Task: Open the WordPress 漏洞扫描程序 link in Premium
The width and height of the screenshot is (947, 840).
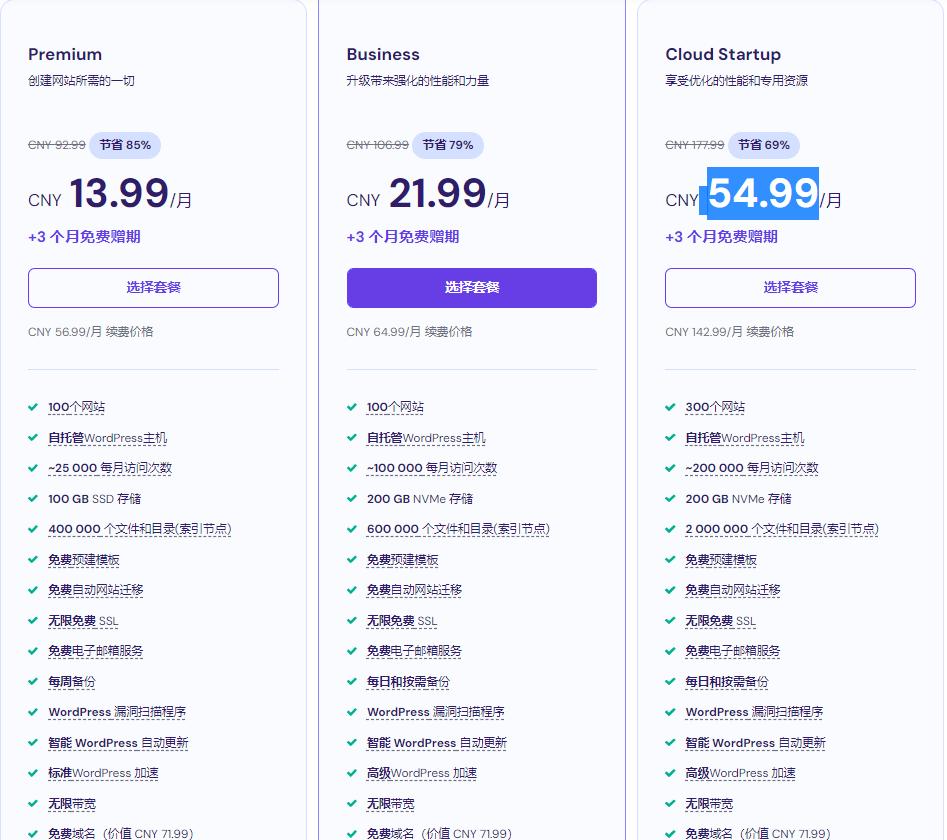Action: click(x=118, y=712)
